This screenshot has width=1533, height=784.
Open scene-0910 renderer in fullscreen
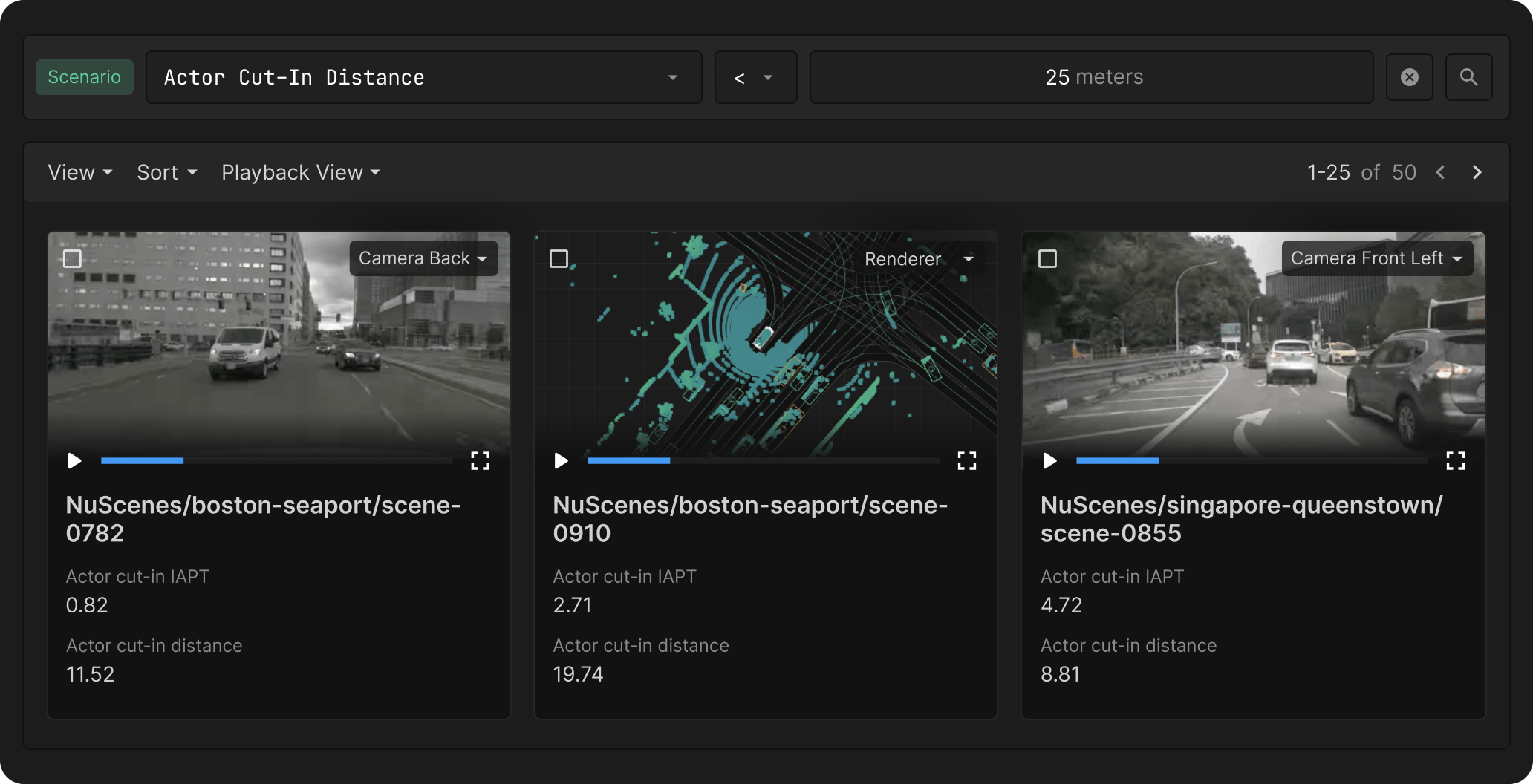967,461
